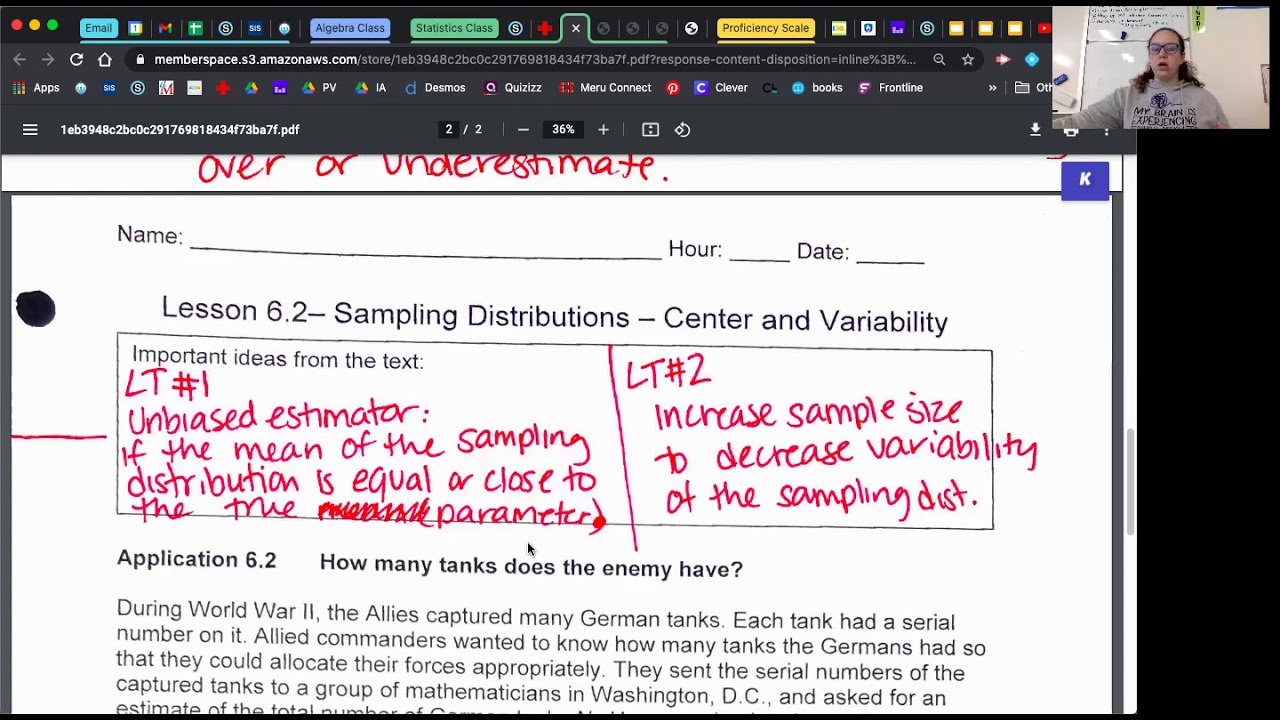Open the Clever bookmark

[720, 88]
